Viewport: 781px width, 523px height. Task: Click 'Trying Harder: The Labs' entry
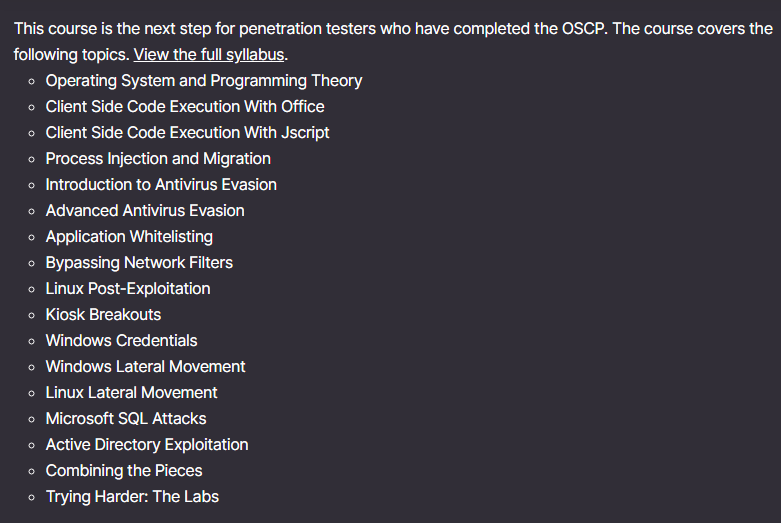click(x=132, y=497)
